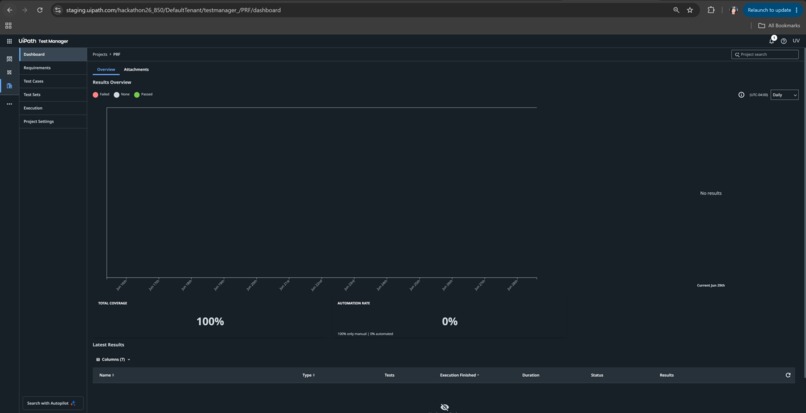
Task: Open the more options ellipsis in left rail
Action: pos(9,104)
